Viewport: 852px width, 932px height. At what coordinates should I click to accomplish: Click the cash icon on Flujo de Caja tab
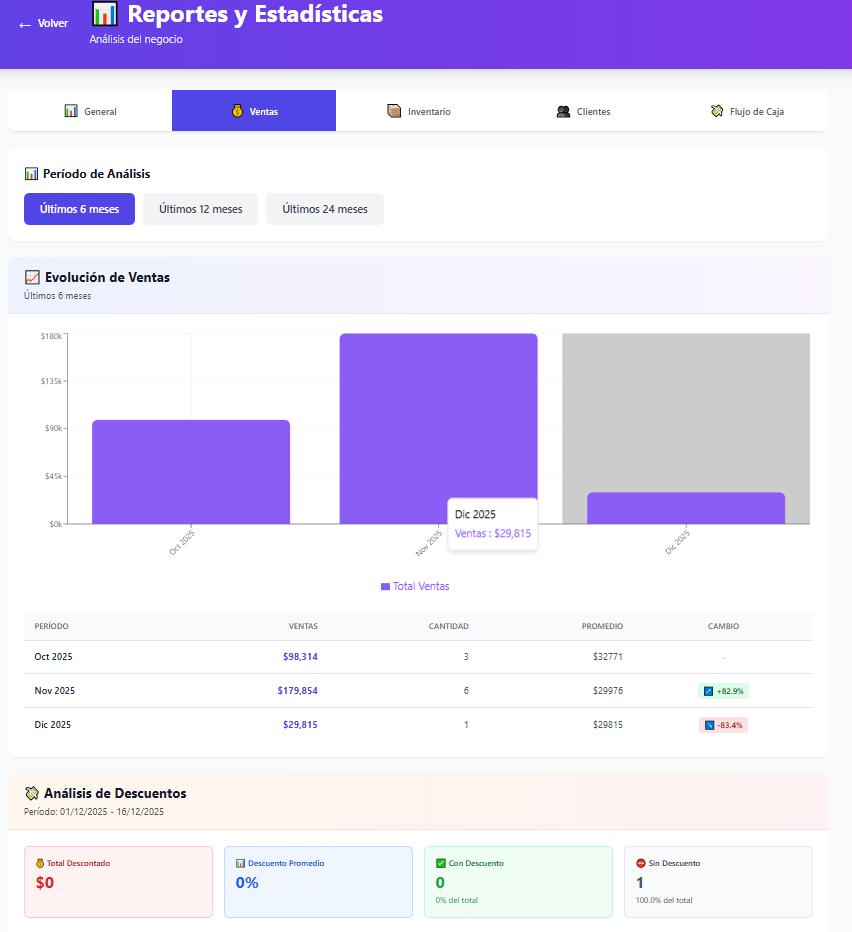(x=717, y=111)
